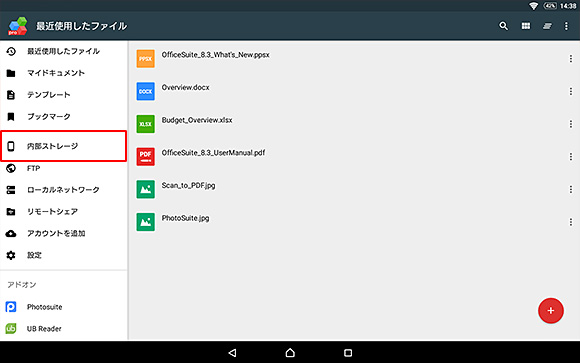This screenshot has width=580, height=363.
Task: Click the マイドキュメント folder icon
Action: coord(11,73)
